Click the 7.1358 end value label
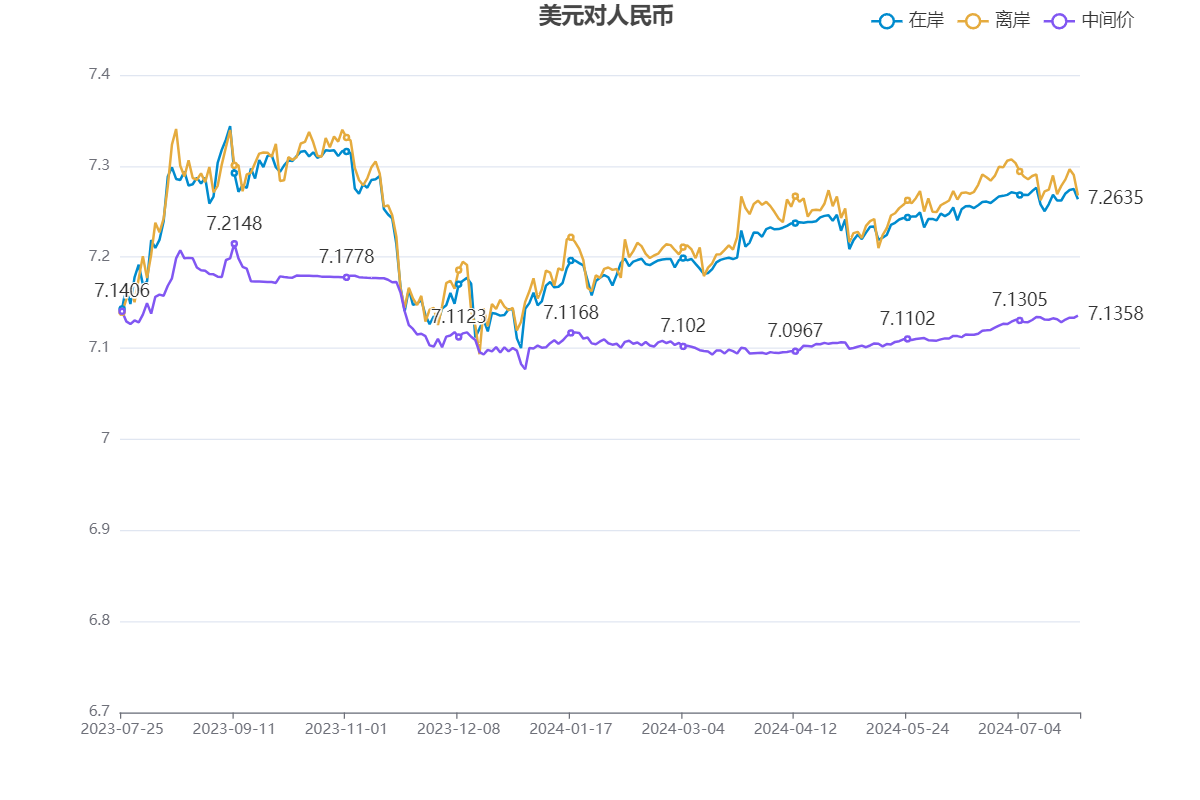Screen dimensions: 1200x800 [1115, 314]
